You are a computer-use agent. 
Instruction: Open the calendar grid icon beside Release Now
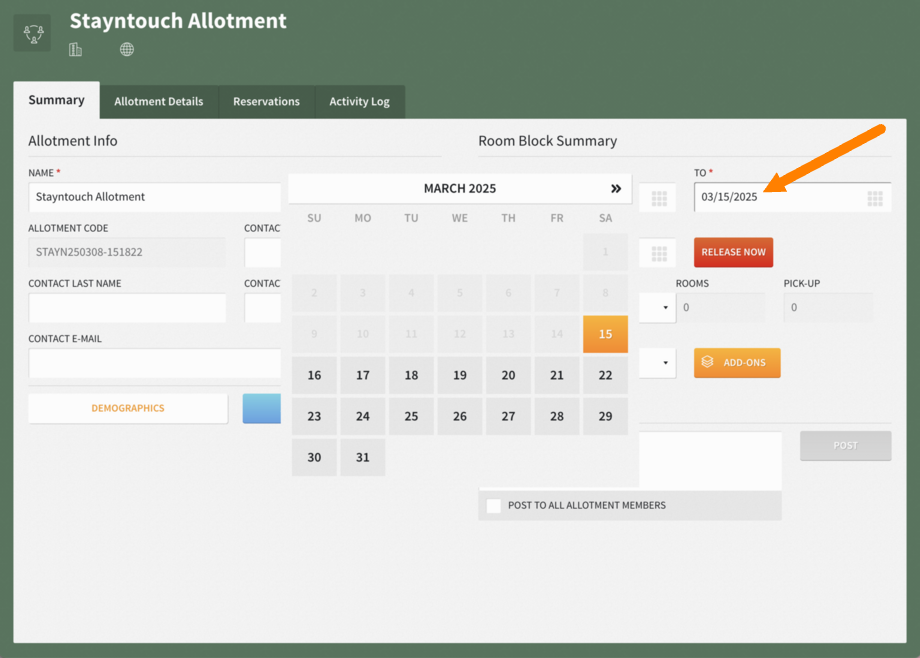(659, 254)
